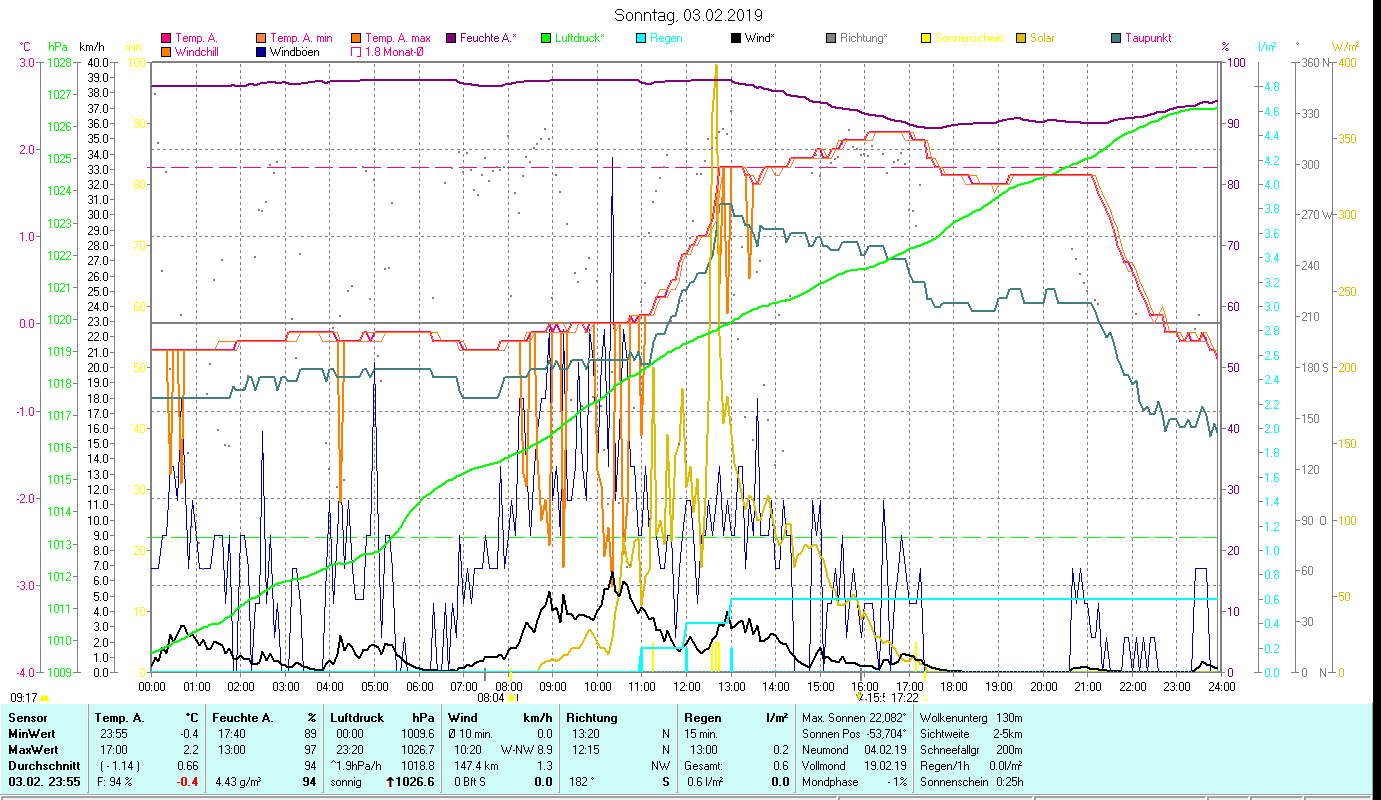Click the black Wind legend square
Screen dimensions: 1381x800
click(736, 38)
